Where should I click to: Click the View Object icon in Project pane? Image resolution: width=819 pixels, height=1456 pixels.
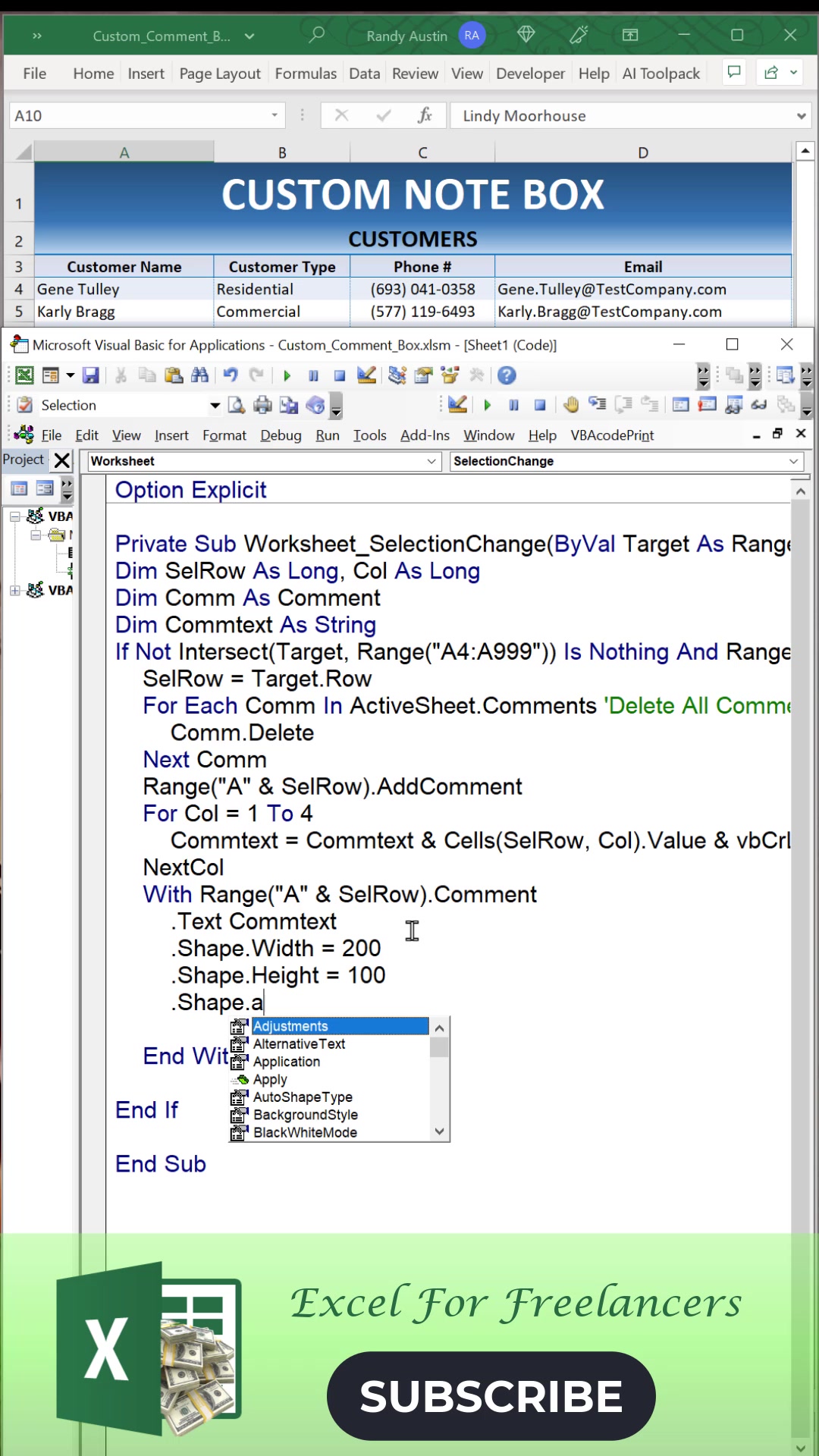point(45,489)
